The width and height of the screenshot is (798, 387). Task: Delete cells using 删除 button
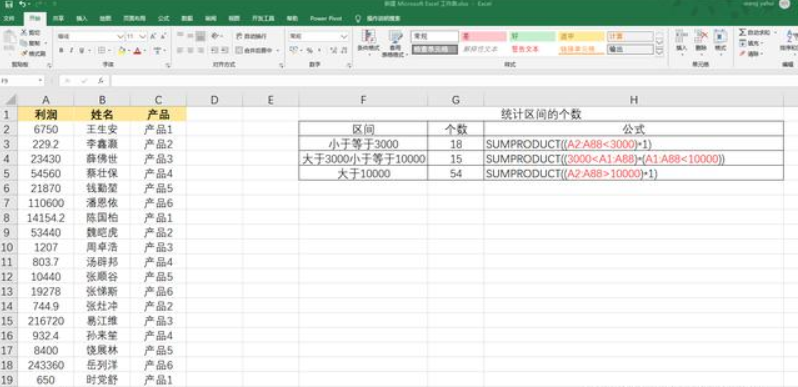(701, 43)
